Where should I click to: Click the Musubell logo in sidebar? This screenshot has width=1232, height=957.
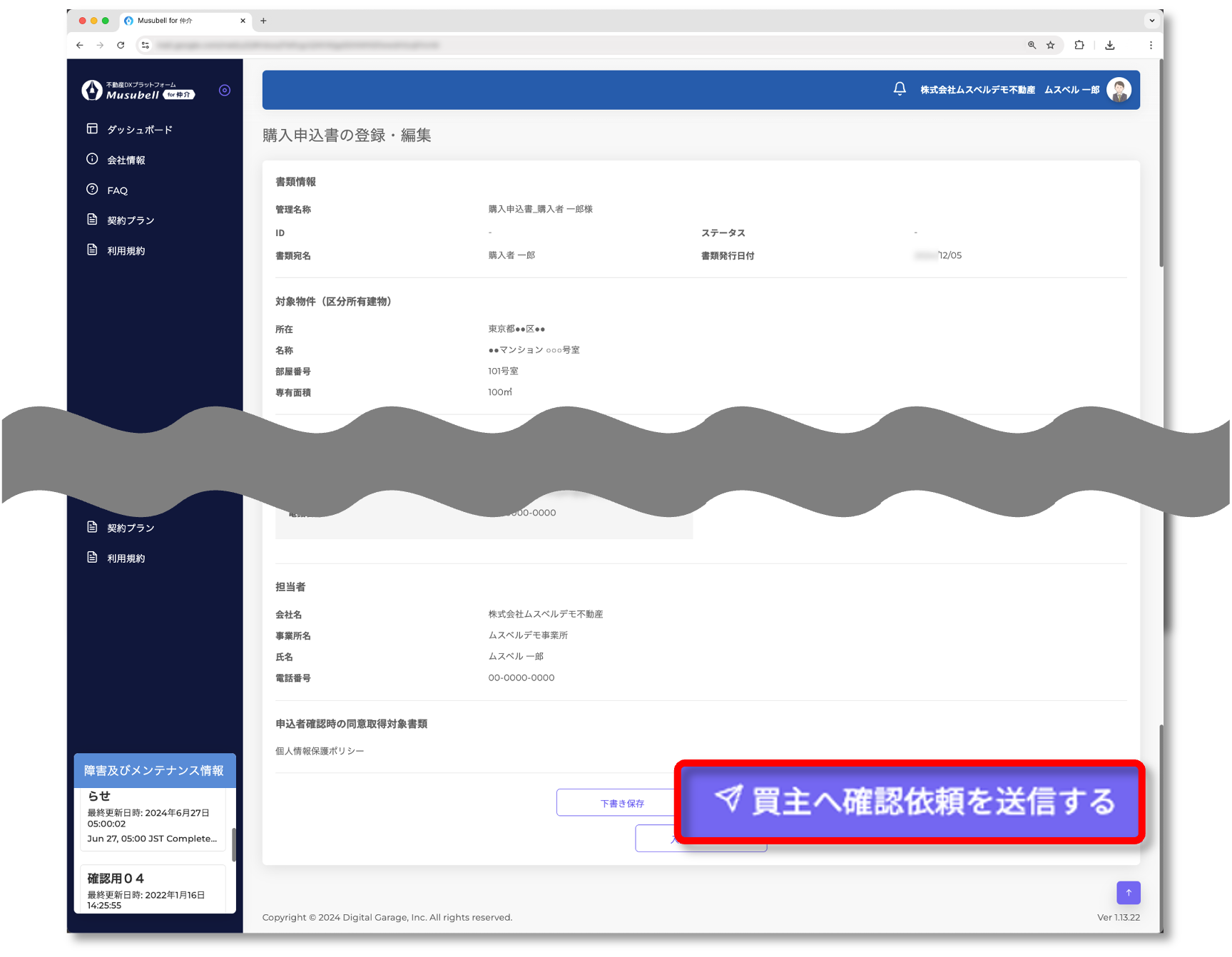[137, 91]
